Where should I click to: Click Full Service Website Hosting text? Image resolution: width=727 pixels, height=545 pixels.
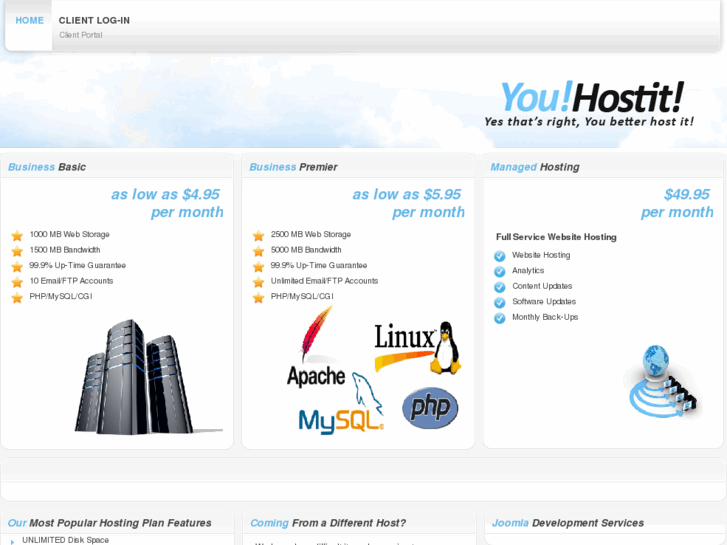pyautogui.click(x=556, y=237)
